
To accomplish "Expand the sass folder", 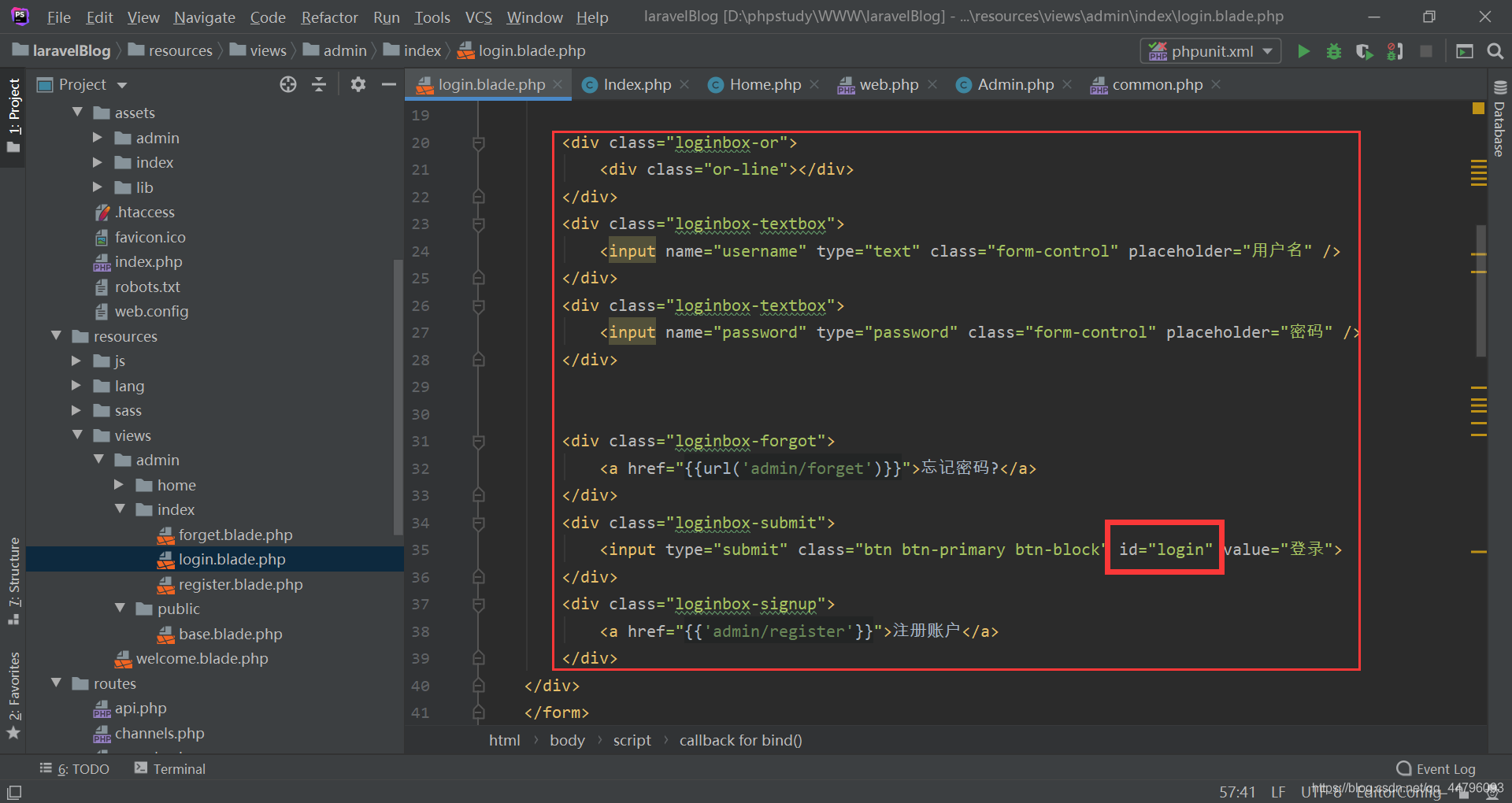I will coord(76,410).
